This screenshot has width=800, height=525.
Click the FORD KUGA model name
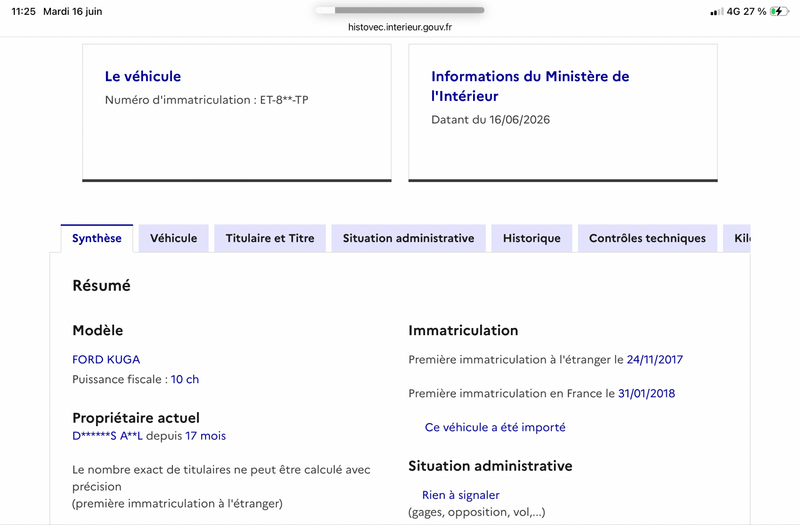click(106, 360)
